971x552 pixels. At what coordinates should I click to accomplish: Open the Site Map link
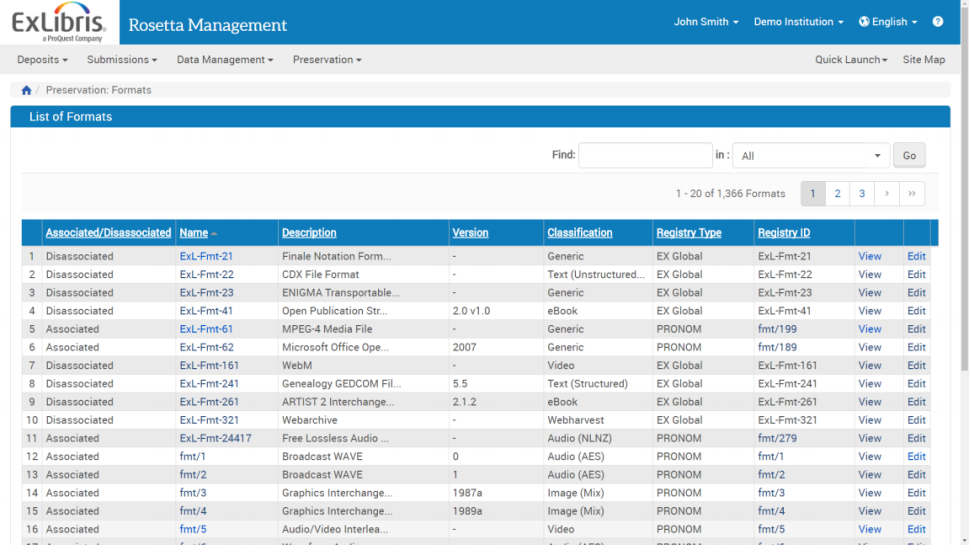(923, 60)
